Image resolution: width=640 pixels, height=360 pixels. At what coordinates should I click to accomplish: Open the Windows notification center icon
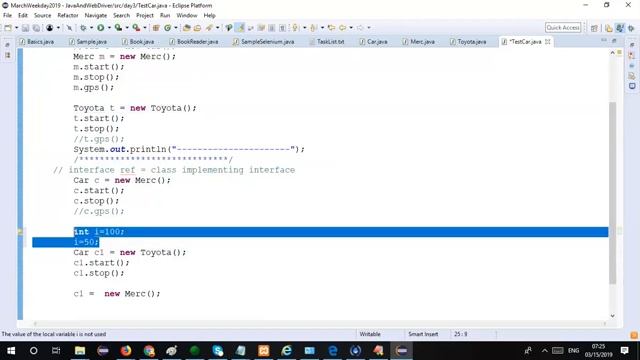[624, 351]
